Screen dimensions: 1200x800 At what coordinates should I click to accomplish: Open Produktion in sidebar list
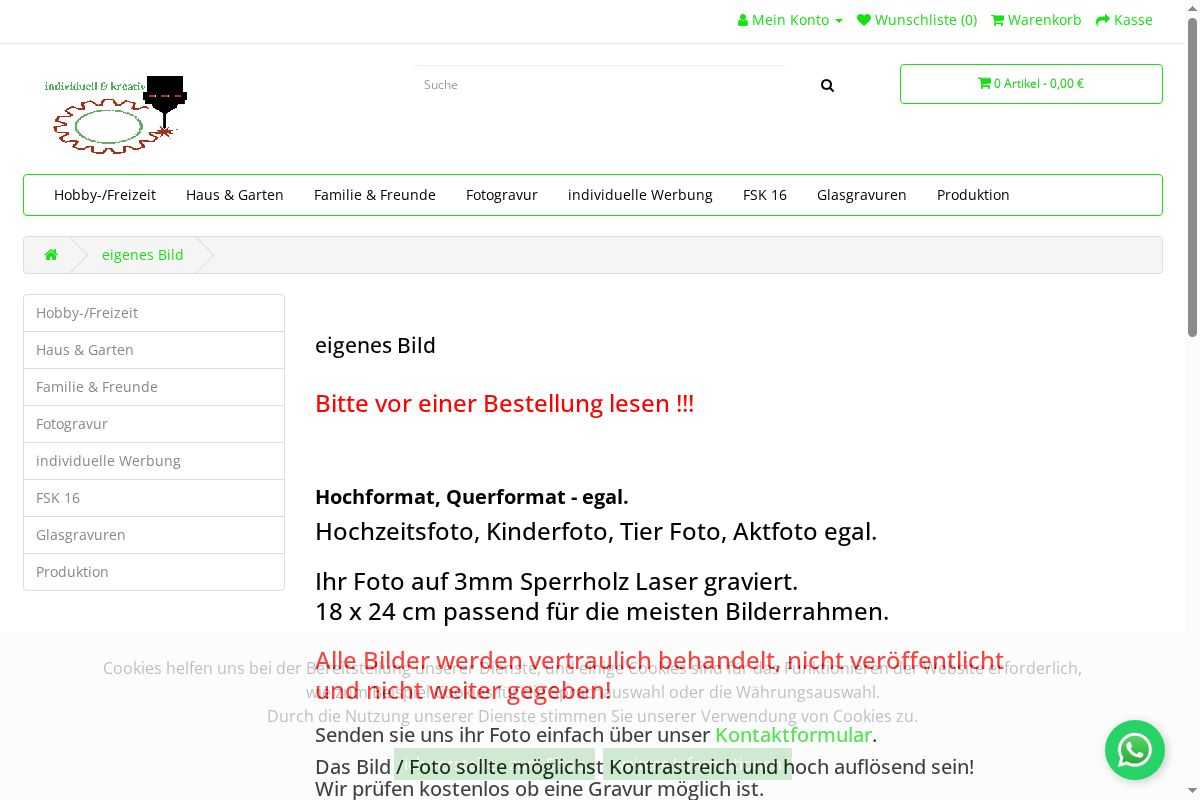pos(72,572)
